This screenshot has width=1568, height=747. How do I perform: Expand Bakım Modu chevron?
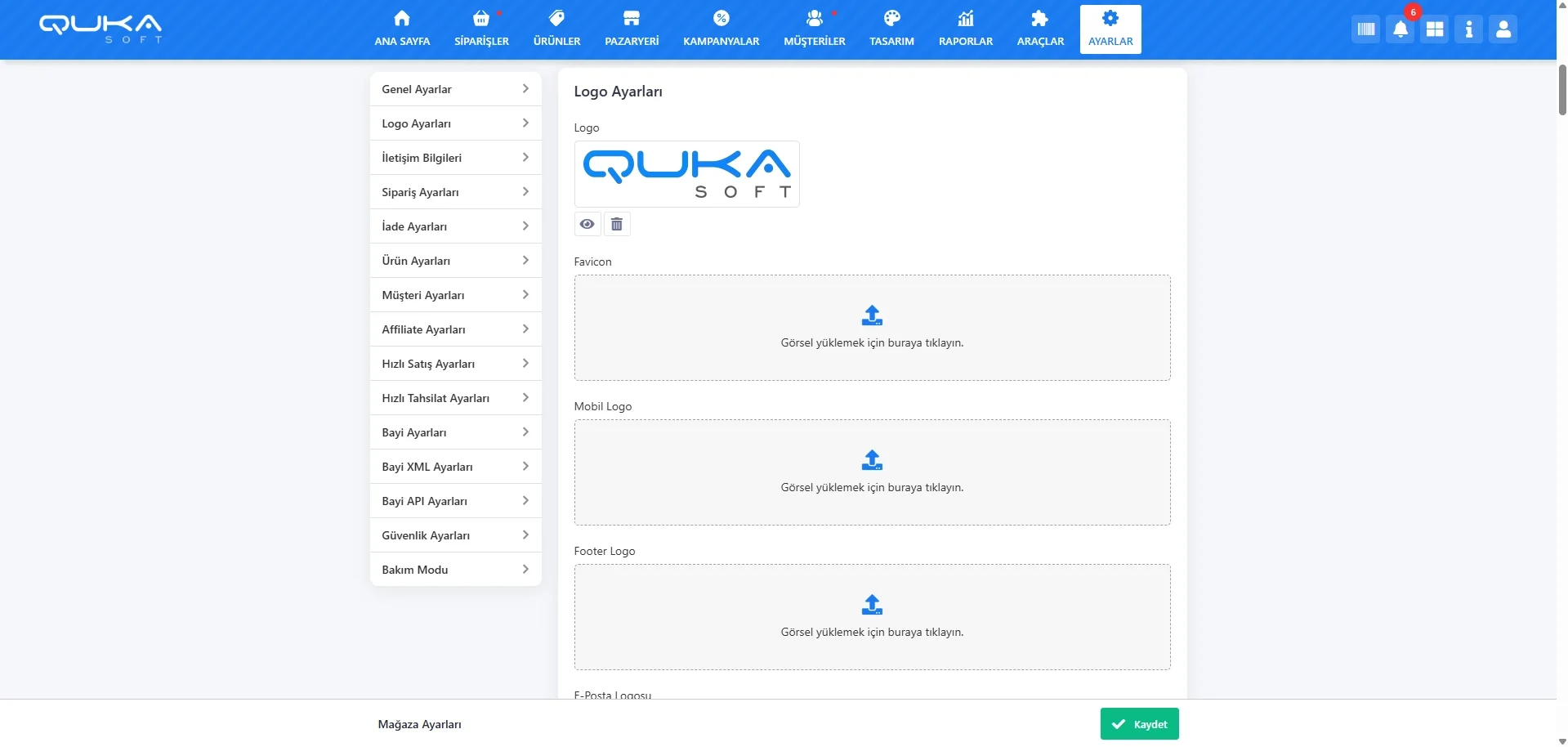525,570
